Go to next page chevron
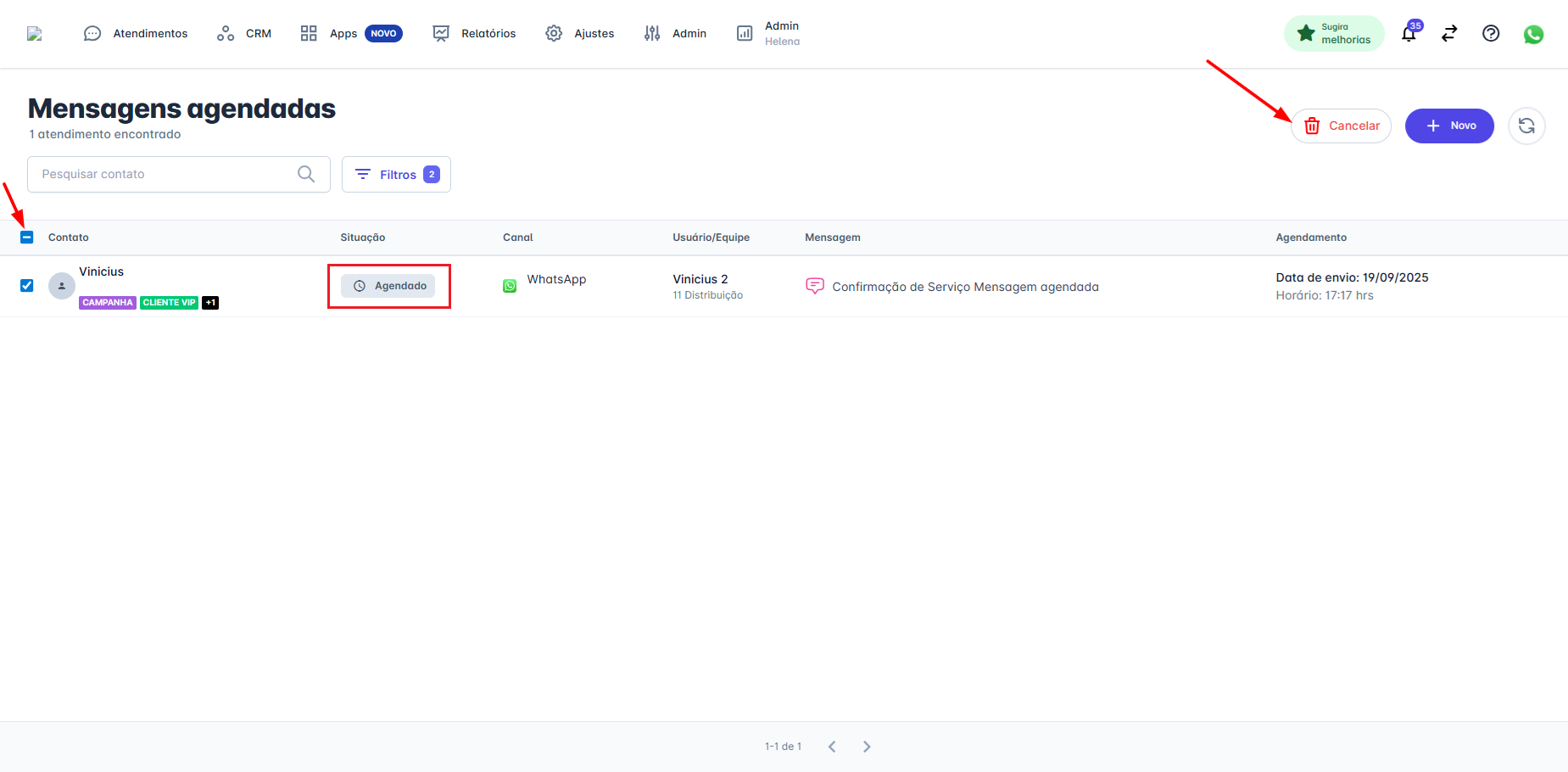 (867, 747)
